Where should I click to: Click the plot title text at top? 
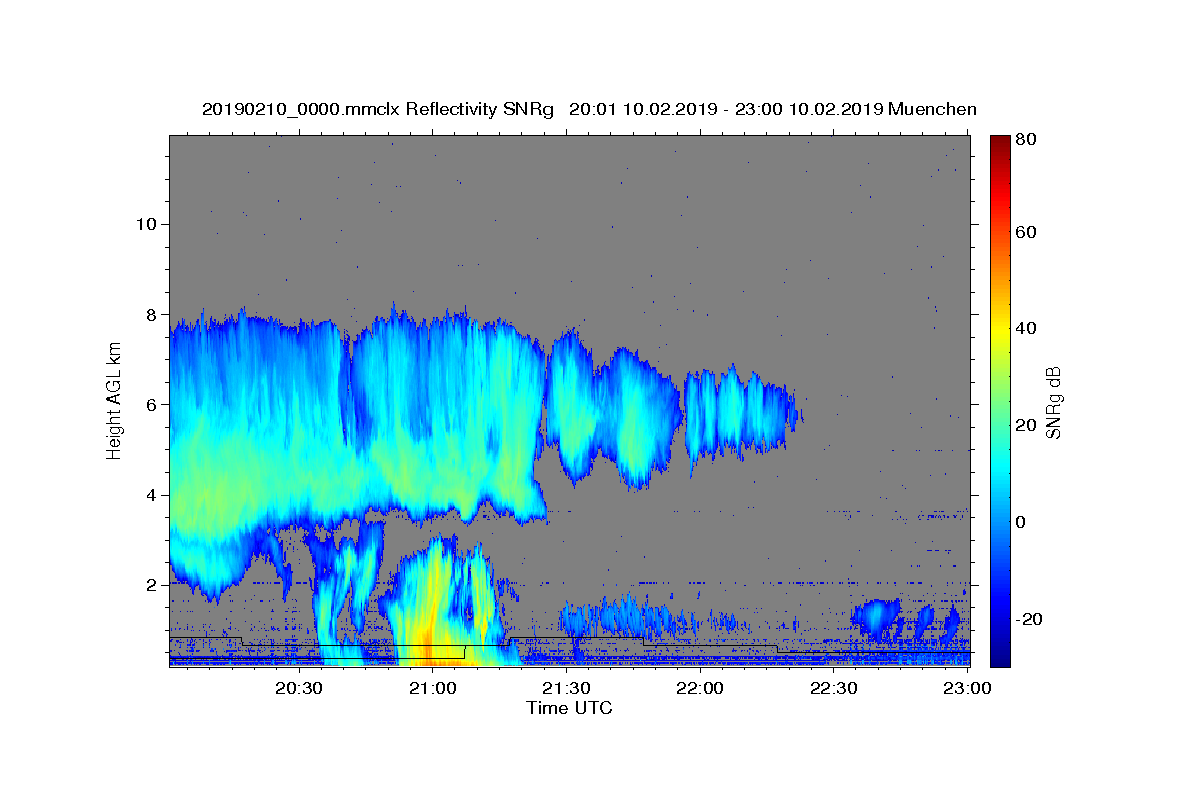click(x=589, y=109)
